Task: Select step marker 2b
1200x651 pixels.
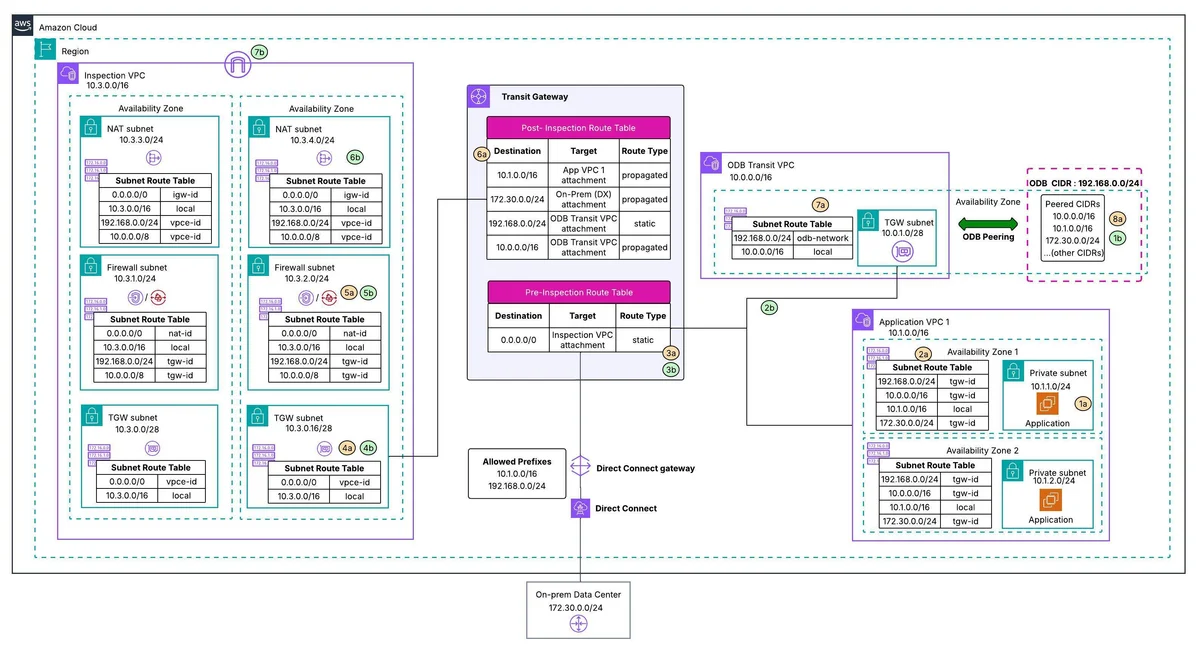Action: (769, 307)
